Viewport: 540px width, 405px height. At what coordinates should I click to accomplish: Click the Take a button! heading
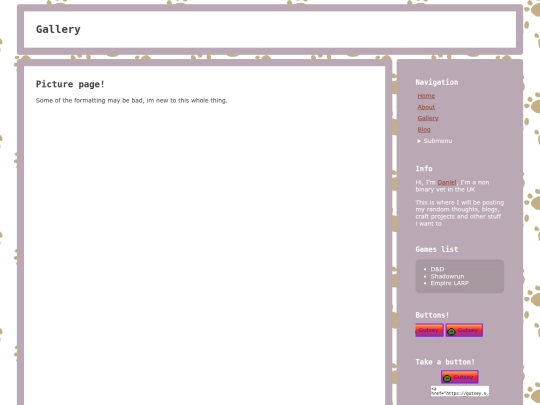(x=445, y=362)
